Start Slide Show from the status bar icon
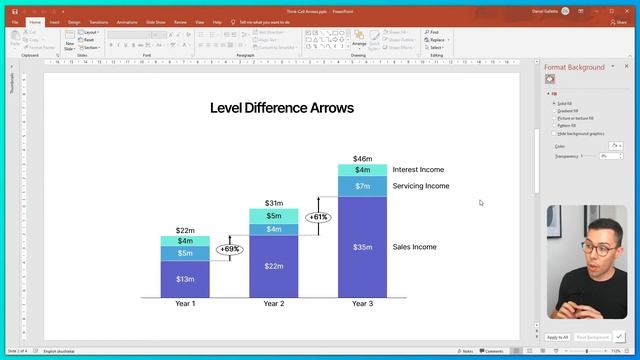This screenshot has width=640, height=360. [x=556, y=351]
